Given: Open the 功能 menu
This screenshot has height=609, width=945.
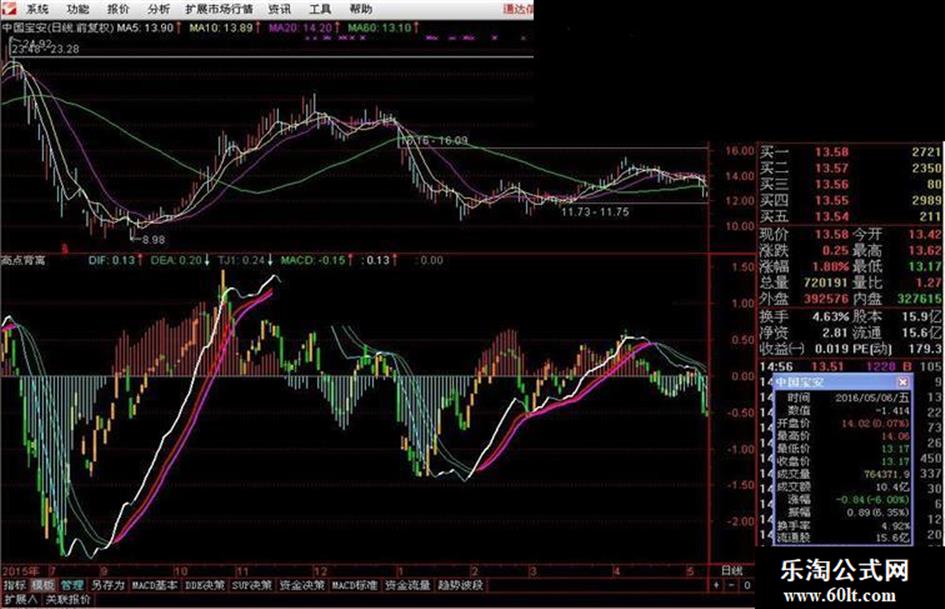Looking at the screenshot, I should 78,9.
